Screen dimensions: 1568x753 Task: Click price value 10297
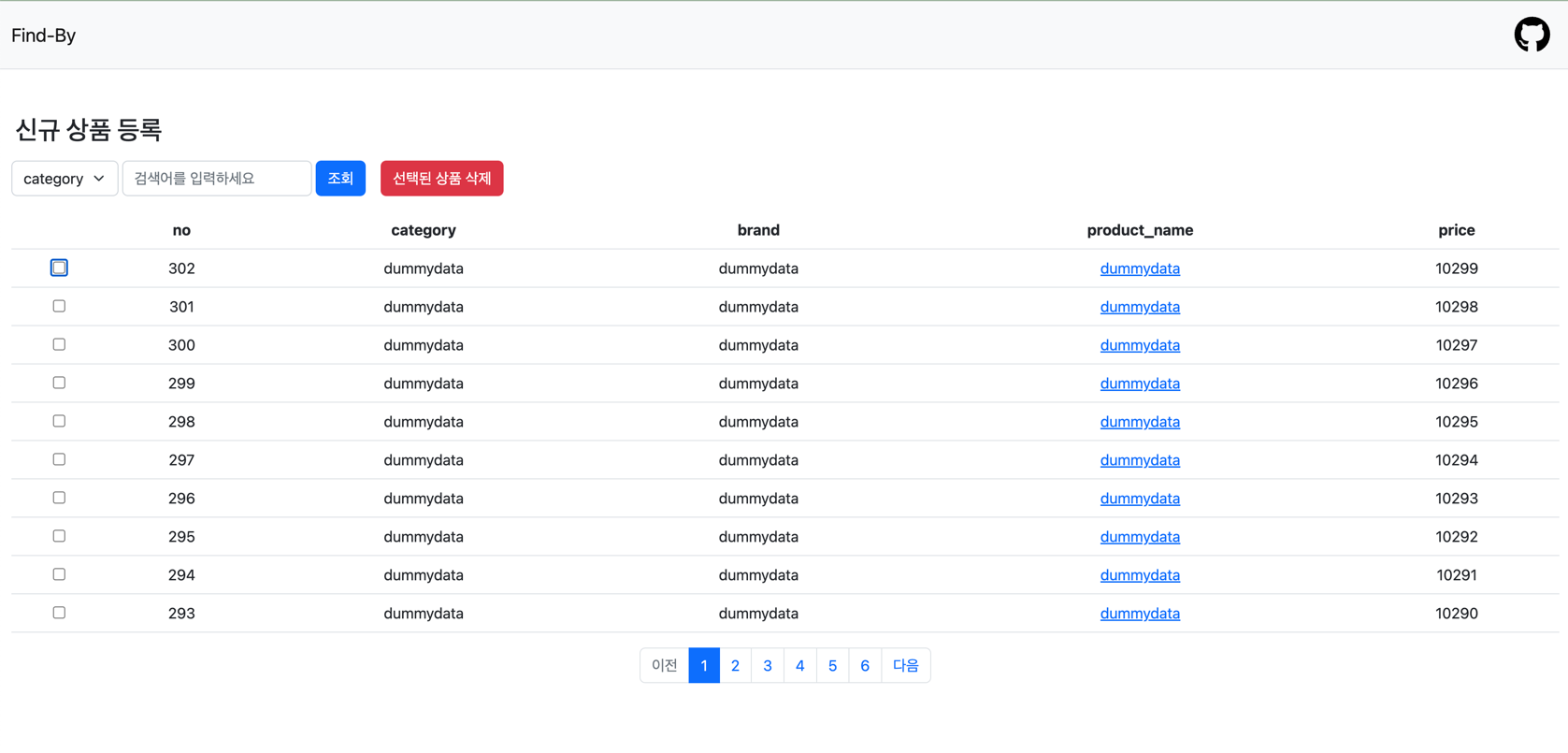coord(1457,345)
